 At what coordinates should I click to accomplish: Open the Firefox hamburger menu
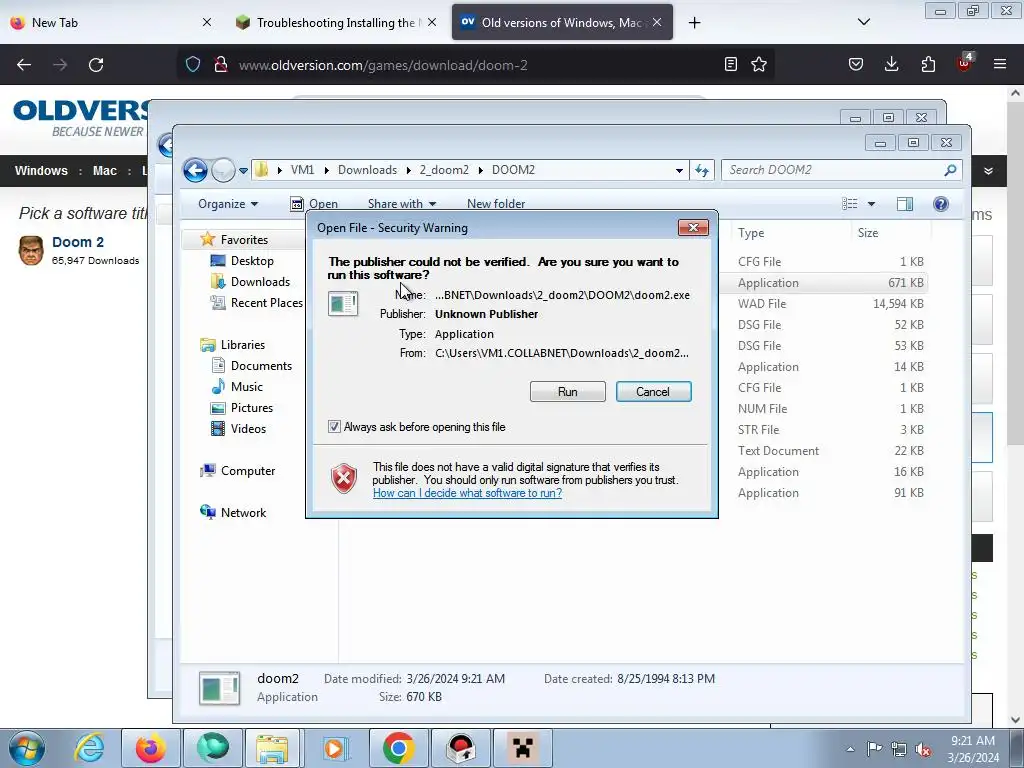click(x=1000, y=64)
